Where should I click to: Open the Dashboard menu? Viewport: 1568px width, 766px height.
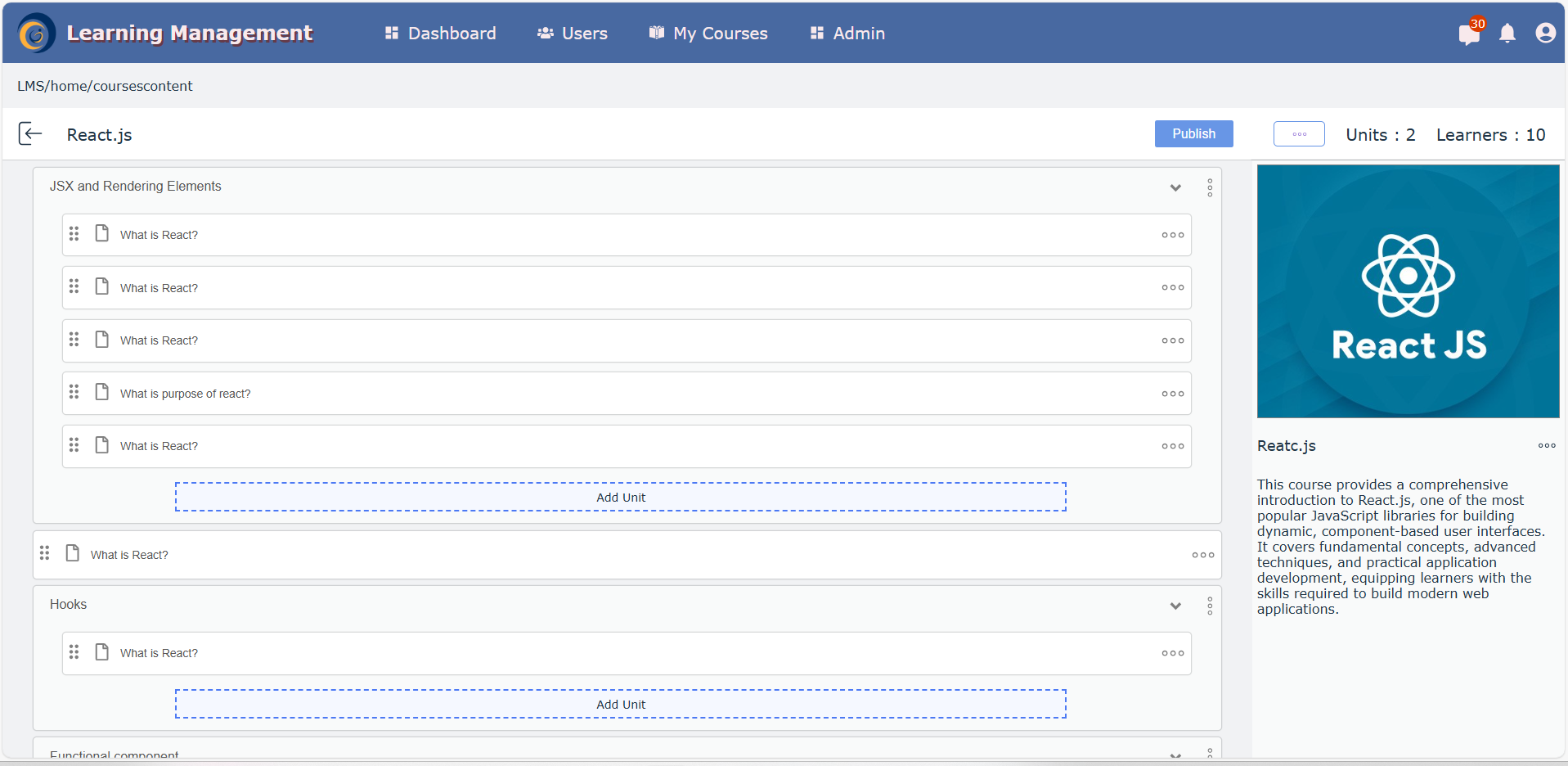coord(440,33)
